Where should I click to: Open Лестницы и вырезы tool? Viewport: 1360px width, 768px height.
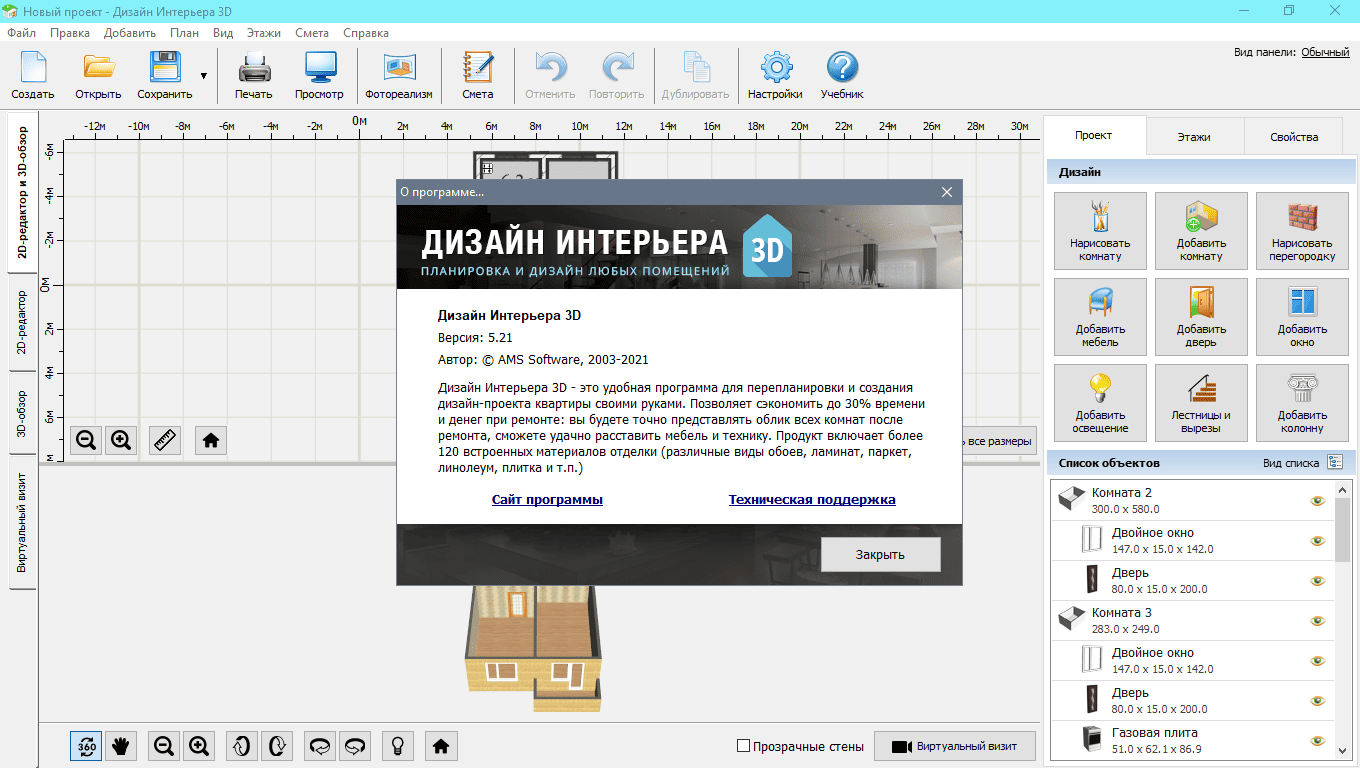1201,403
